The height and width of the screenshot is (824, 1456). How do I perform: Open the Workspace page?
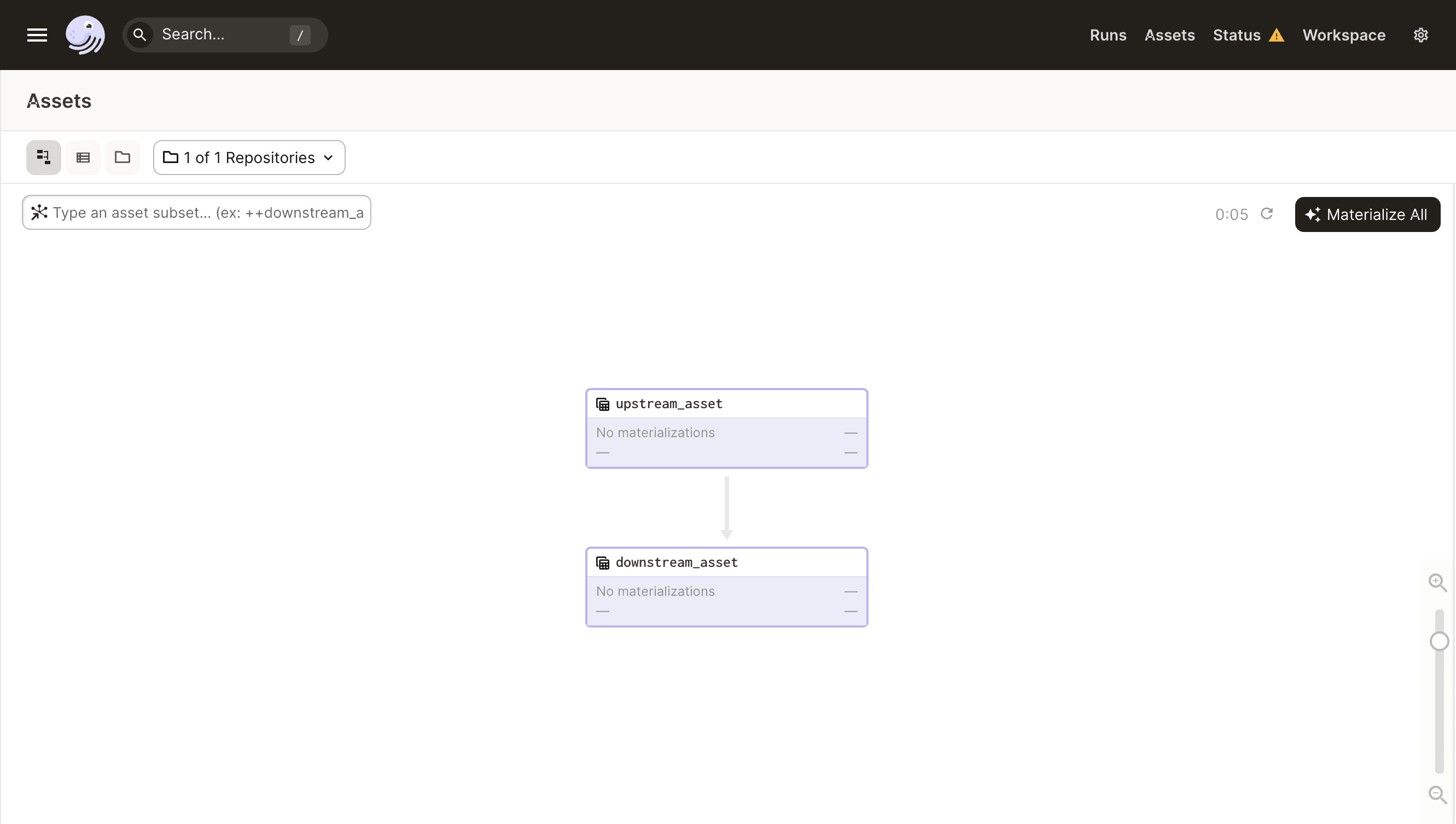coord(1343,35)
